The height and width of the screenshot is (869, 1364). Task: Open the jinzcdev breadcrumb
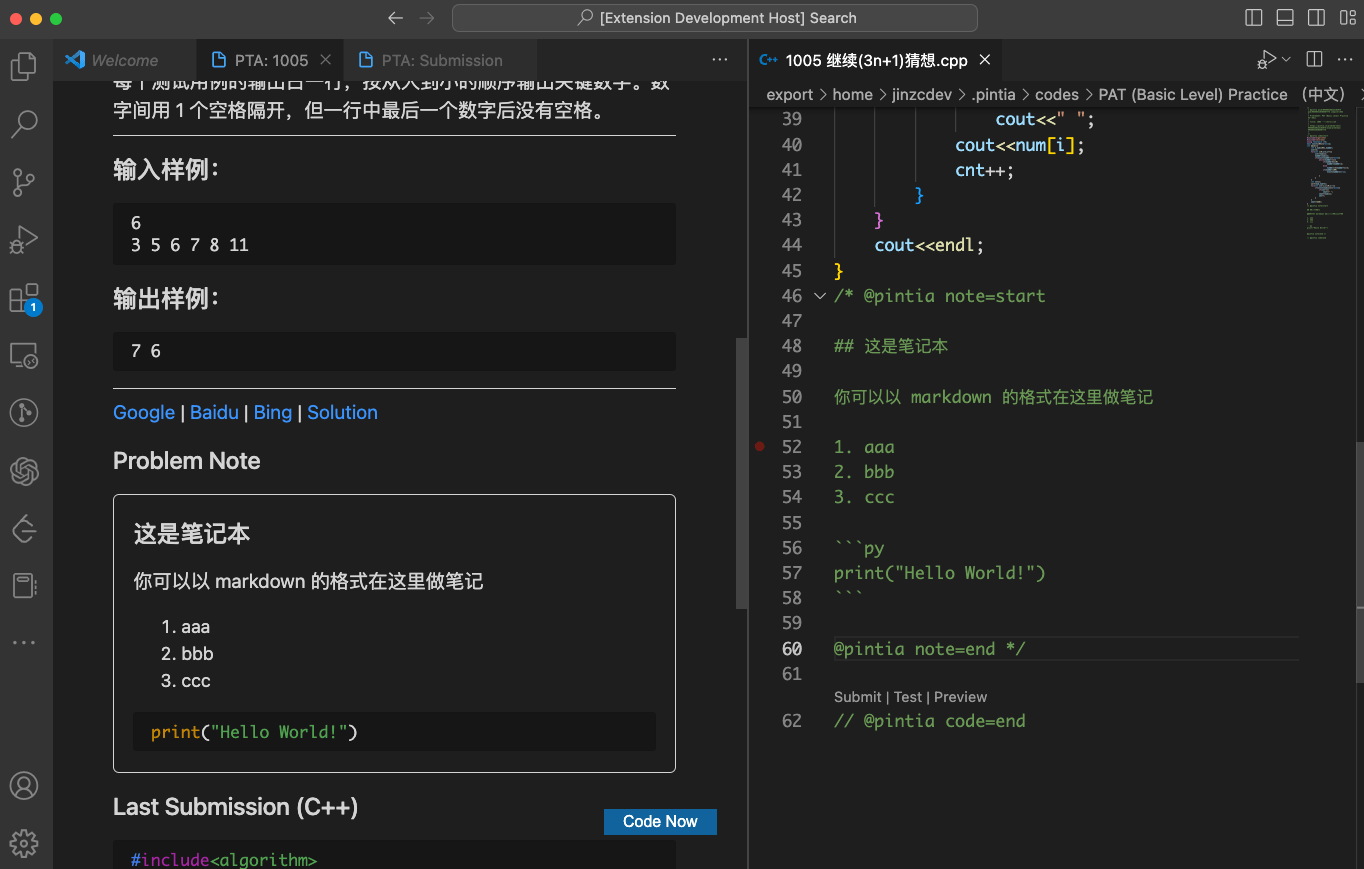point(922,95)
